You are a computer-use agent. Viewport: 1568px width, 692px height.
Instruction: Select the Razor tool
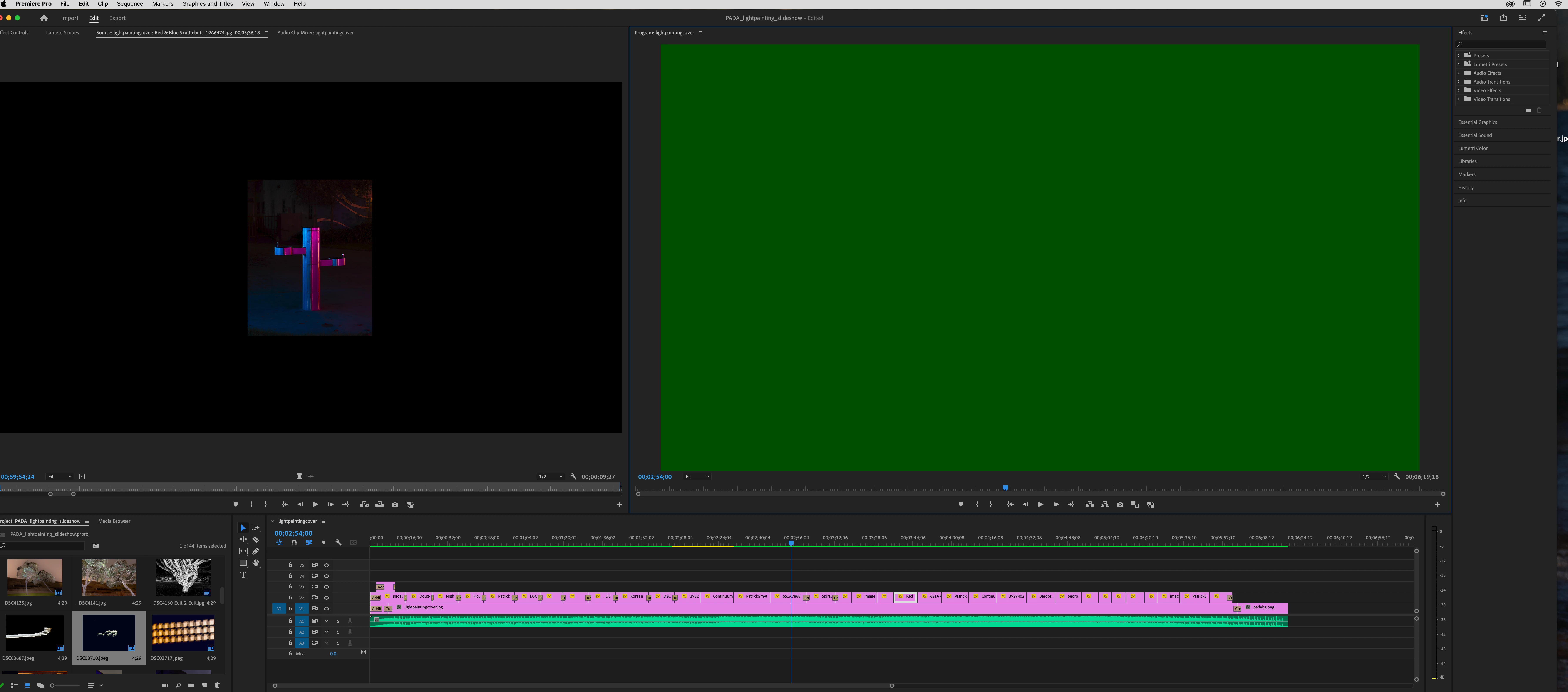tap(256, 539)
